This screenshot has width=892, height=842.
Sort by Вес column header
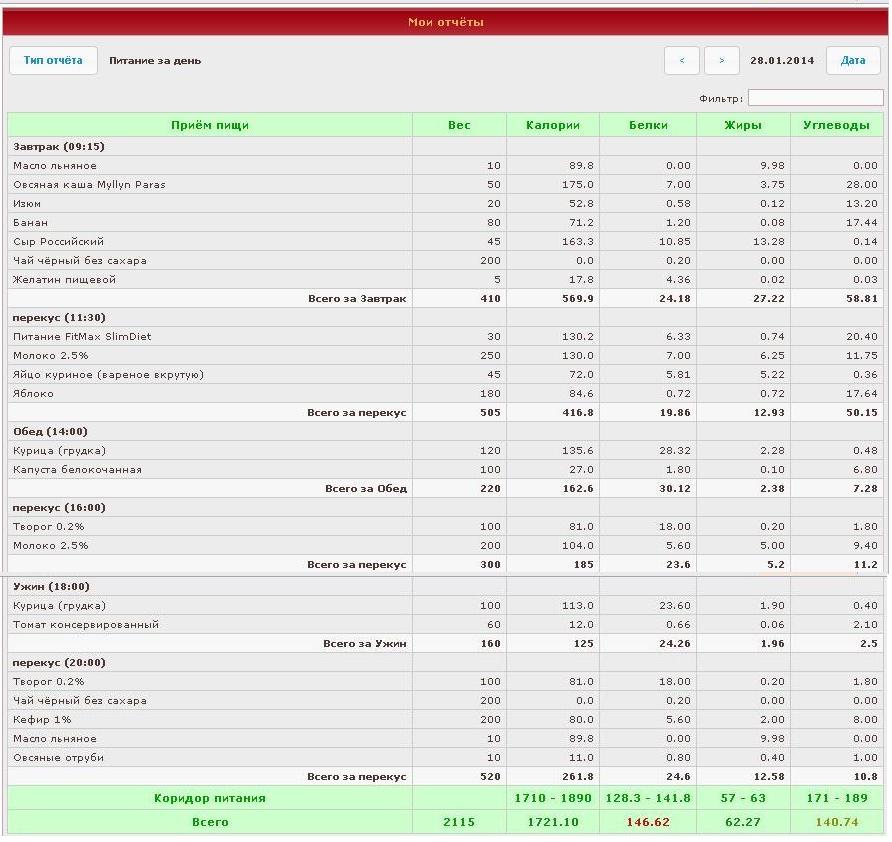pos(459,125)
